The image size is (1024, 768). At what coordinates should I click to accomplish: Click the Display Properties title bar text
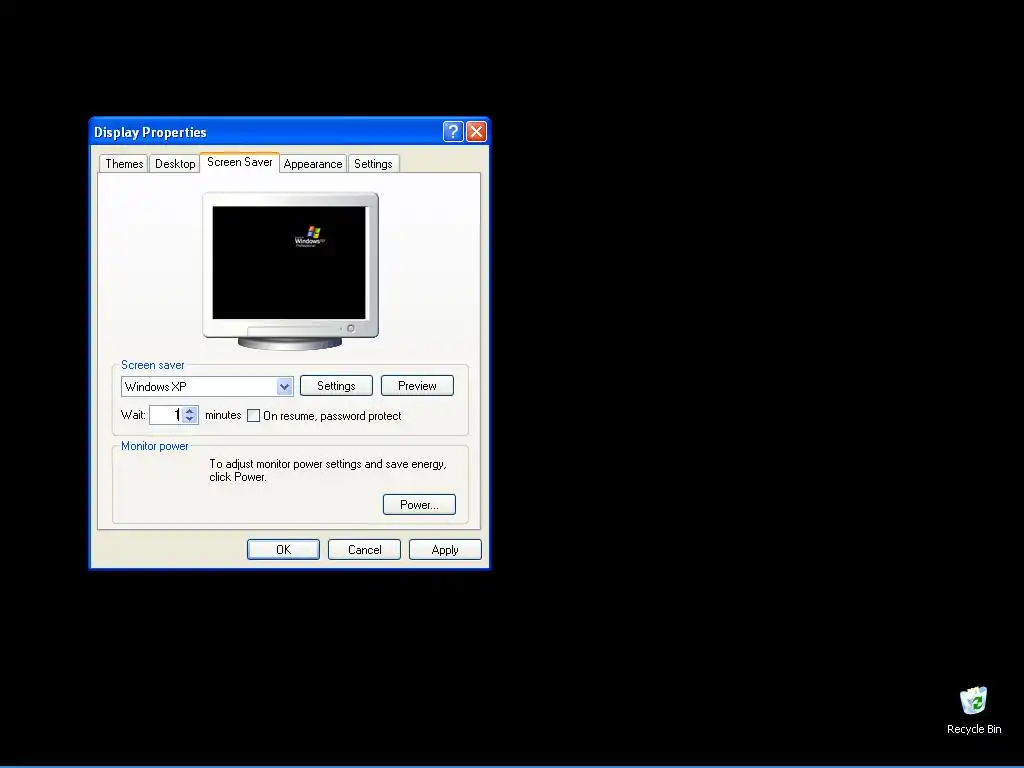(150, 132)
